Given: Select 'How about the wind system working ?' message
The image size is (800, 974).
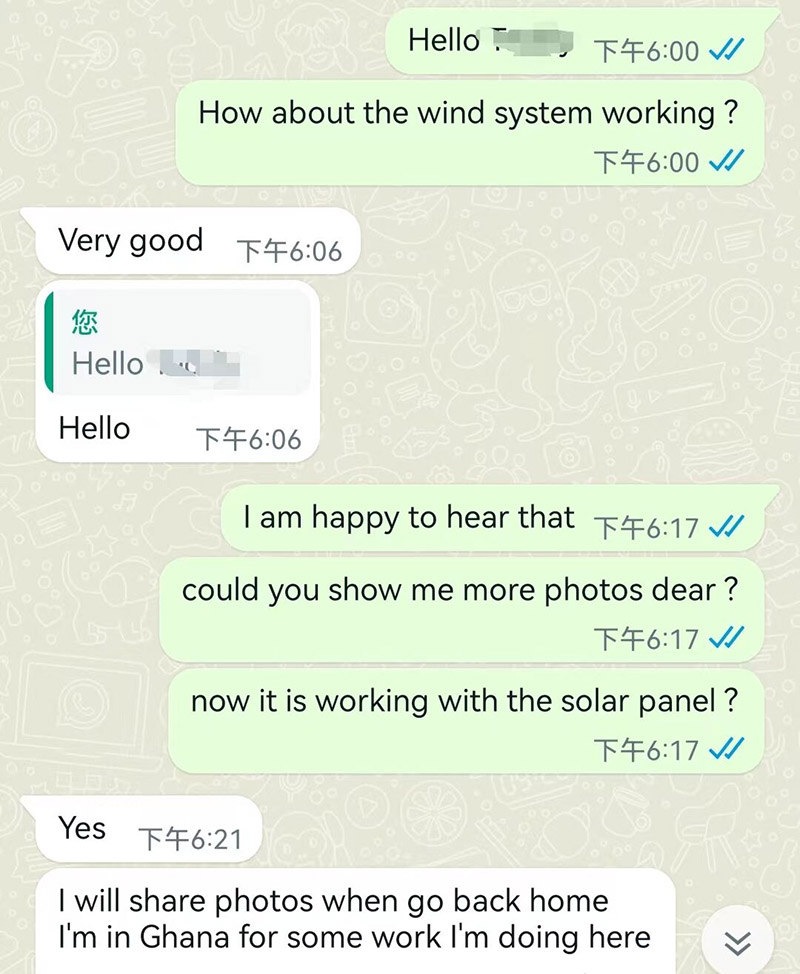Looking at the screenshot, I should [x=470, y=134].
